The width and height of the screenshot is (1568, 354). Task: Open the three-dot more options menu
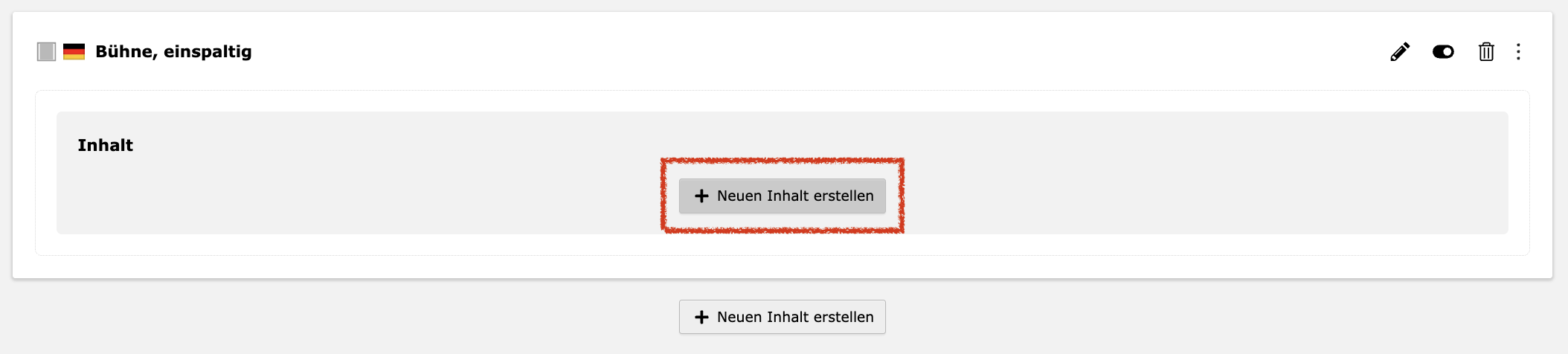[1518, 52]
